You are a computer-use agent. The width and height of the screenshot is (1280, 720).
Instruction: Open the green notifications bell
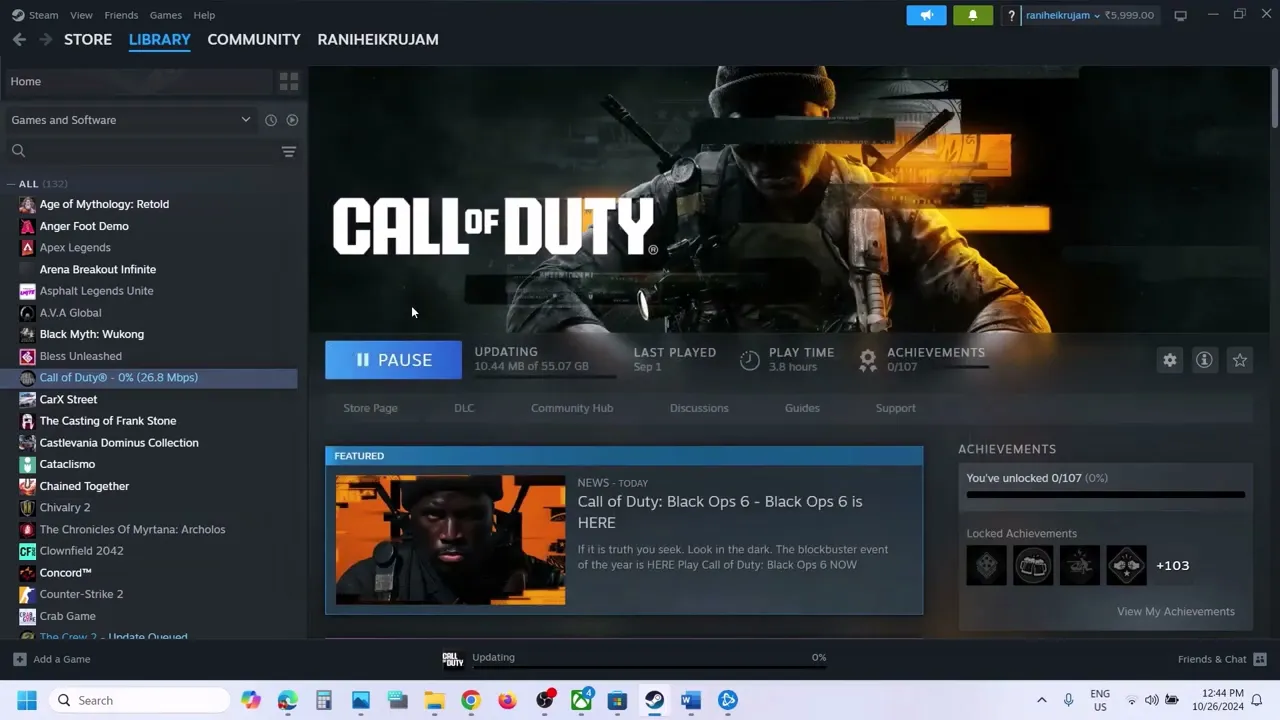click(x=972, y=15)
